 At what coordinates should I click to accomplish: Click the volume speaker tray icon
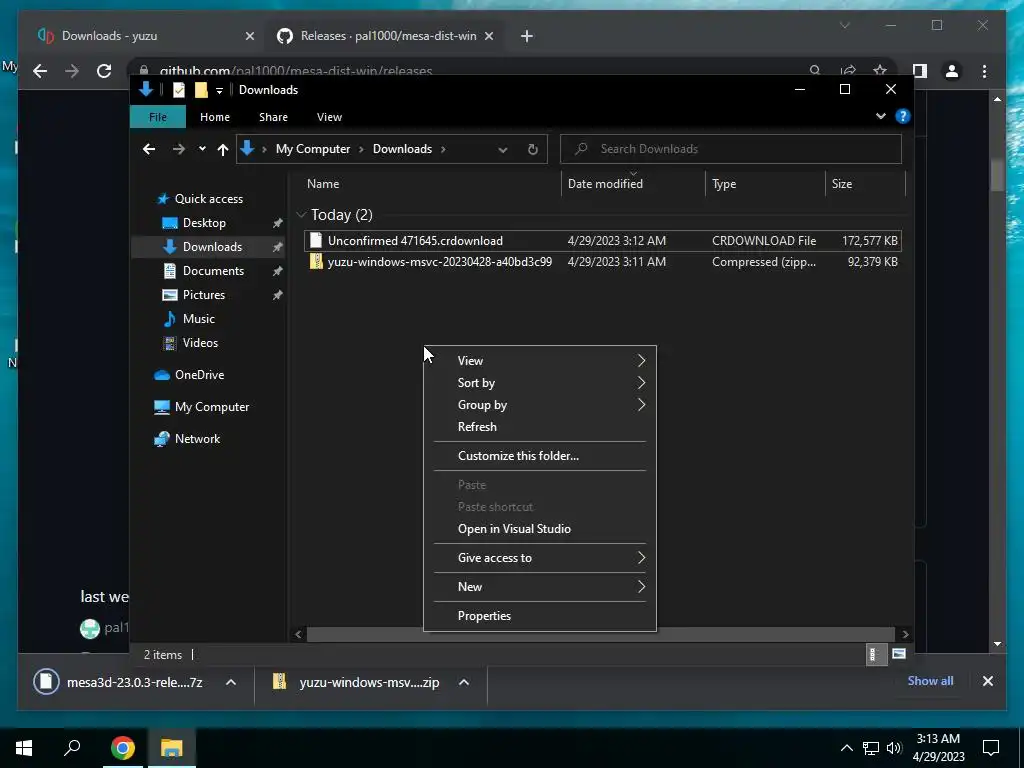pyautogui.click(x=894, y=748)
